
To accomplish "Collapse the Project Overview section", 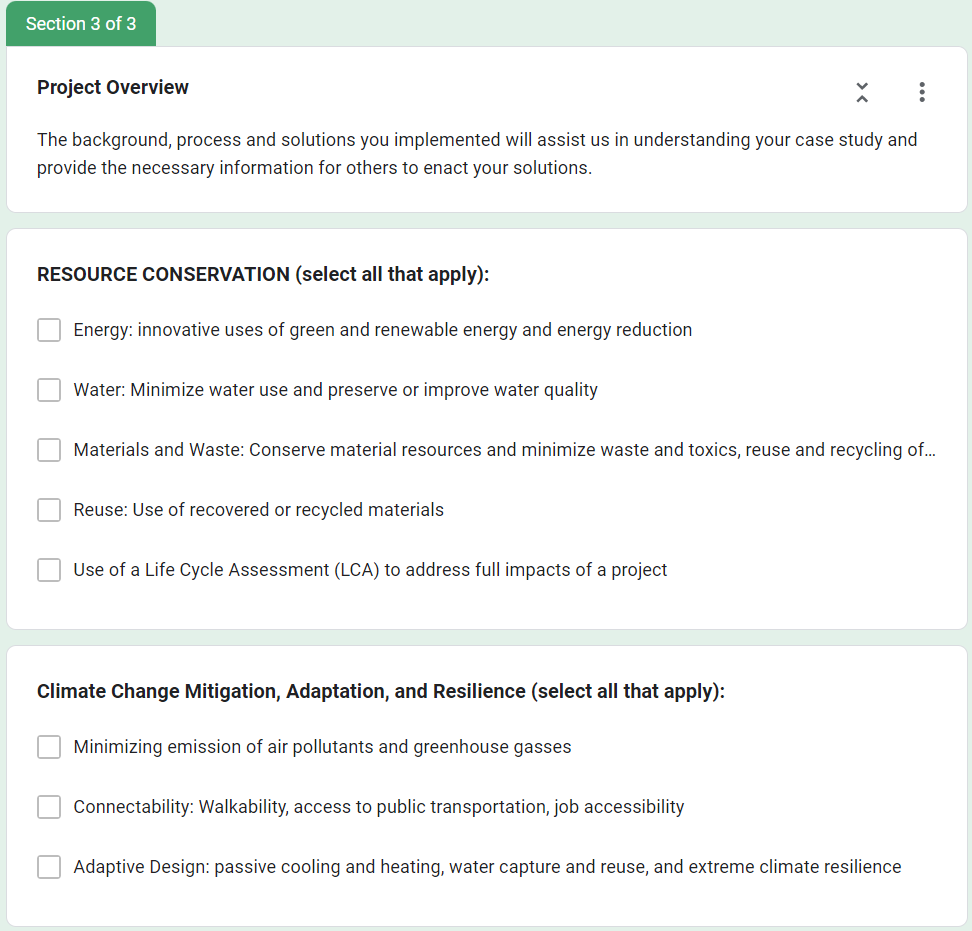I will [x=862, y=92].
